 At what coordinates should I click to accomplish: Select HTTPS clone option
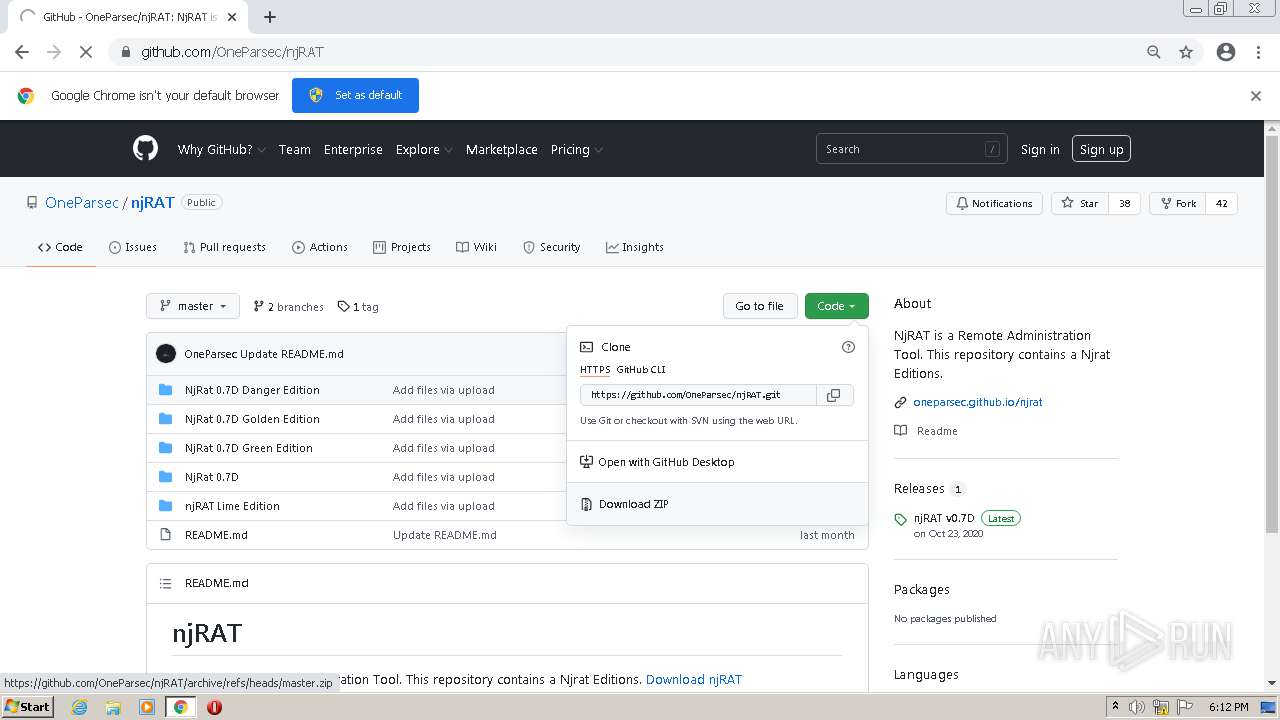[x=595, y=370]
